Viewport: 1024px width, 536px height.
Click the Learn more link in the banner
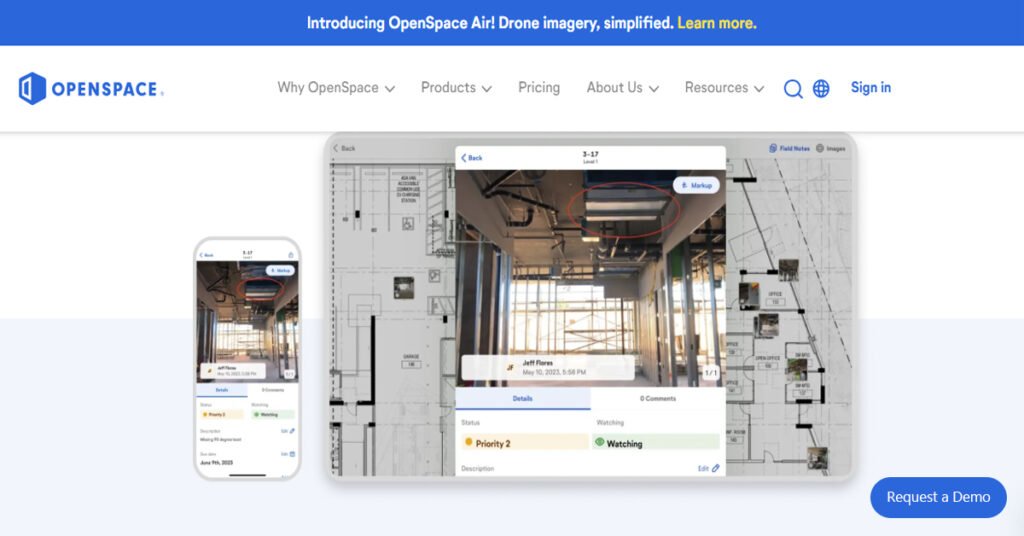[x=716, y=23]
